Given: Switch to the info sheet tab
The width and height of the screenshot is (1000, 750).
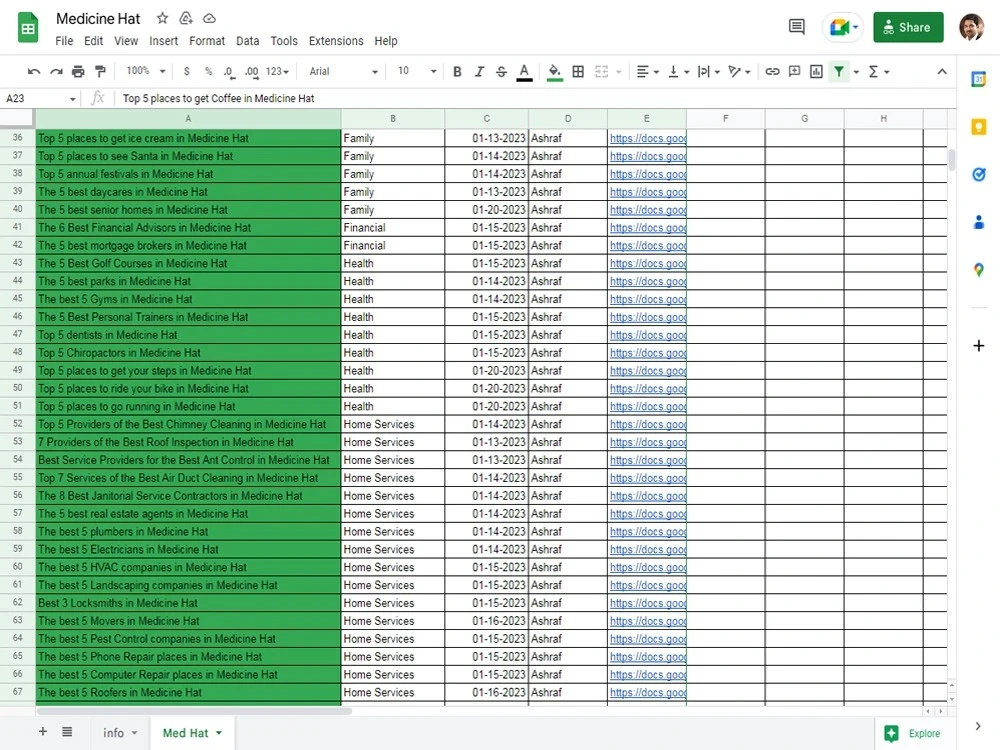Looking at the screenshot, I should 120,733.
